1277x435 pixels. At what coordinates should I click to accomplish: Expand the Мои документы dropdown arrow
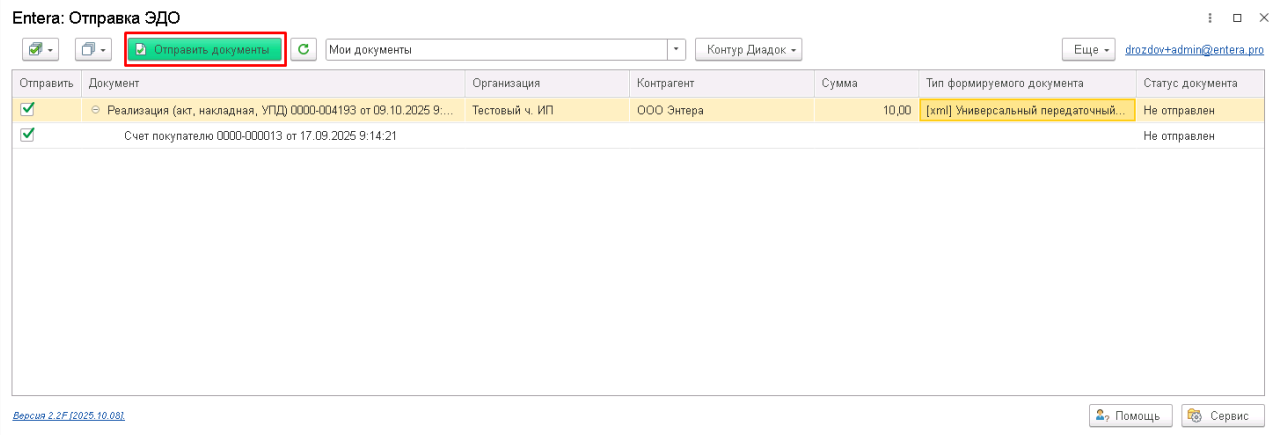677,49
